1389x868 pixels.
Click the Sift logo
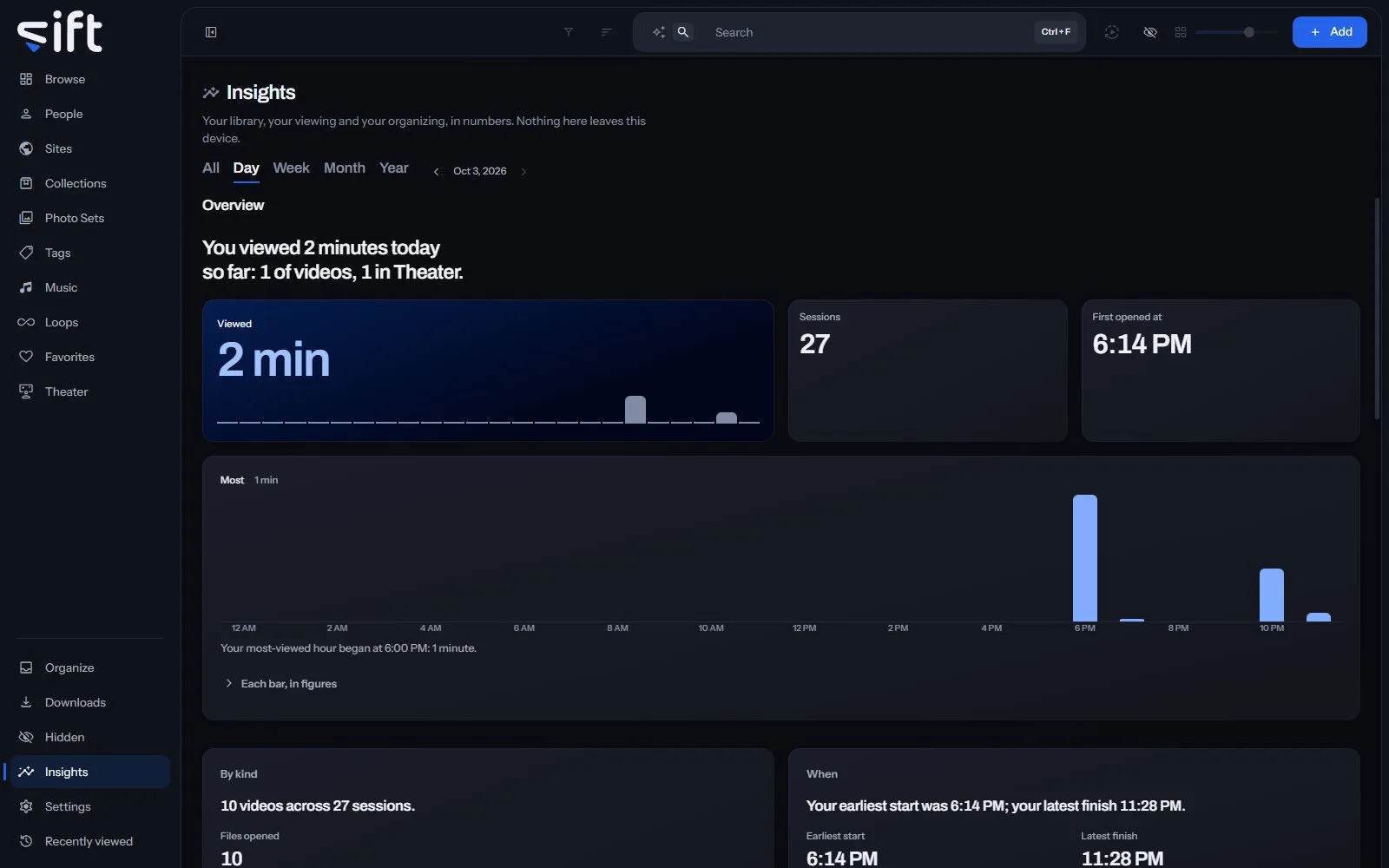point(60,32)
